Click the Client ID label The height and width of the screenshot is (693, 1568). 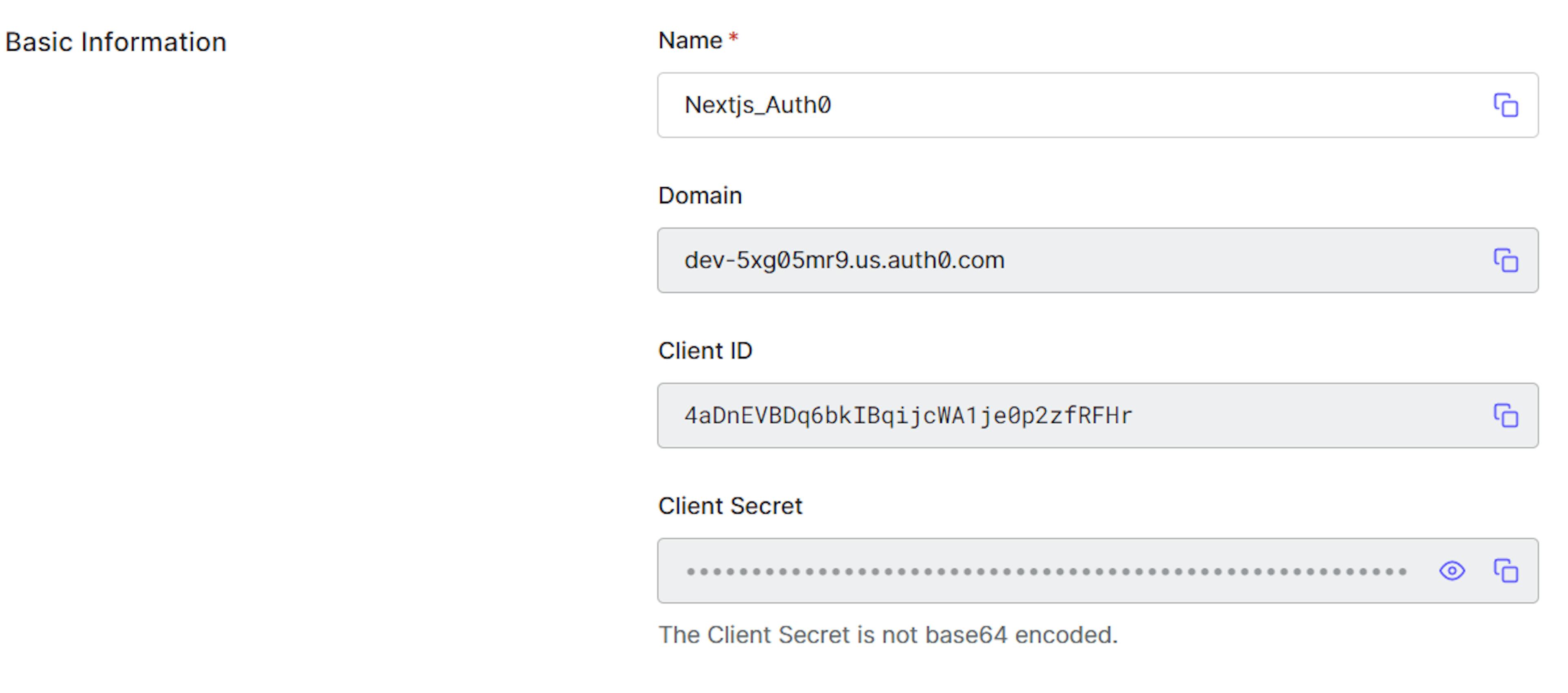[705, 351]
